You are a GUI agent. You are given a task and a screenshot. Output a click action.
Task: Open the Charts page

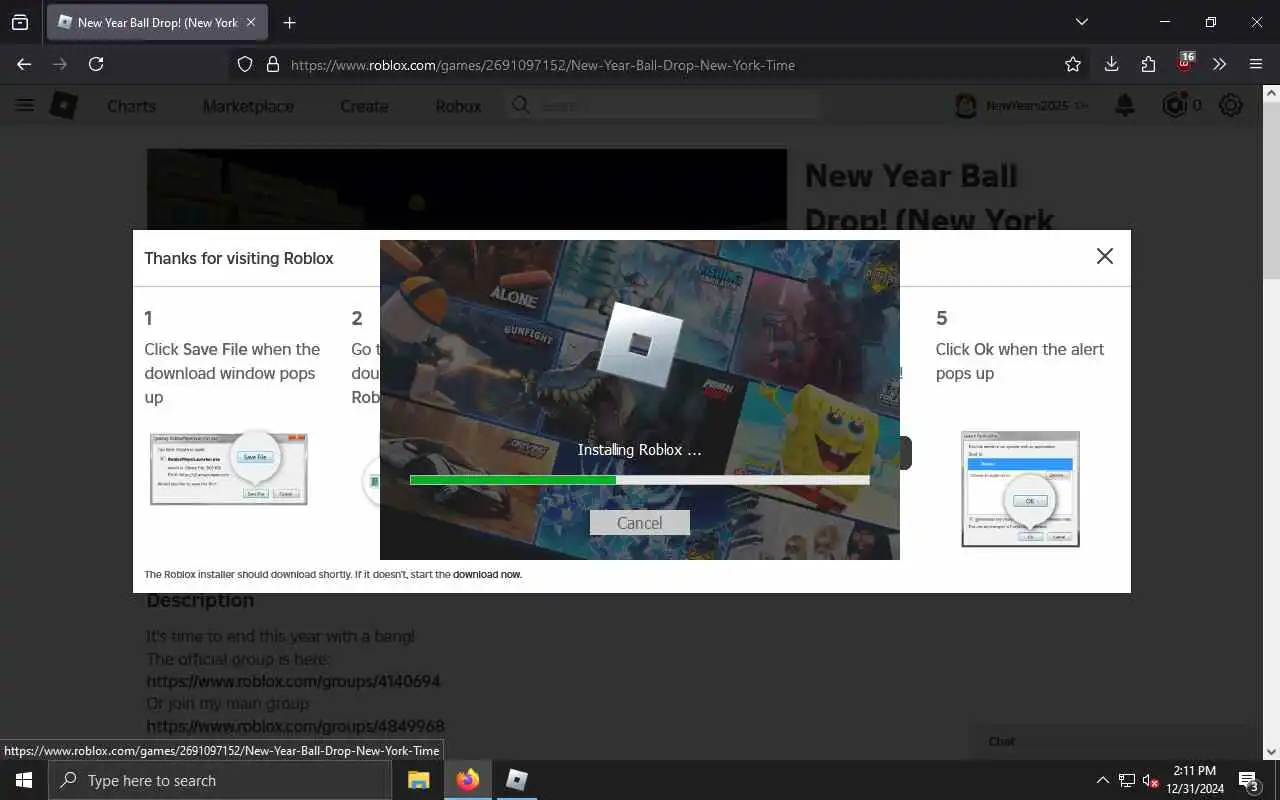pyautogui.click(x=131, y=106)
